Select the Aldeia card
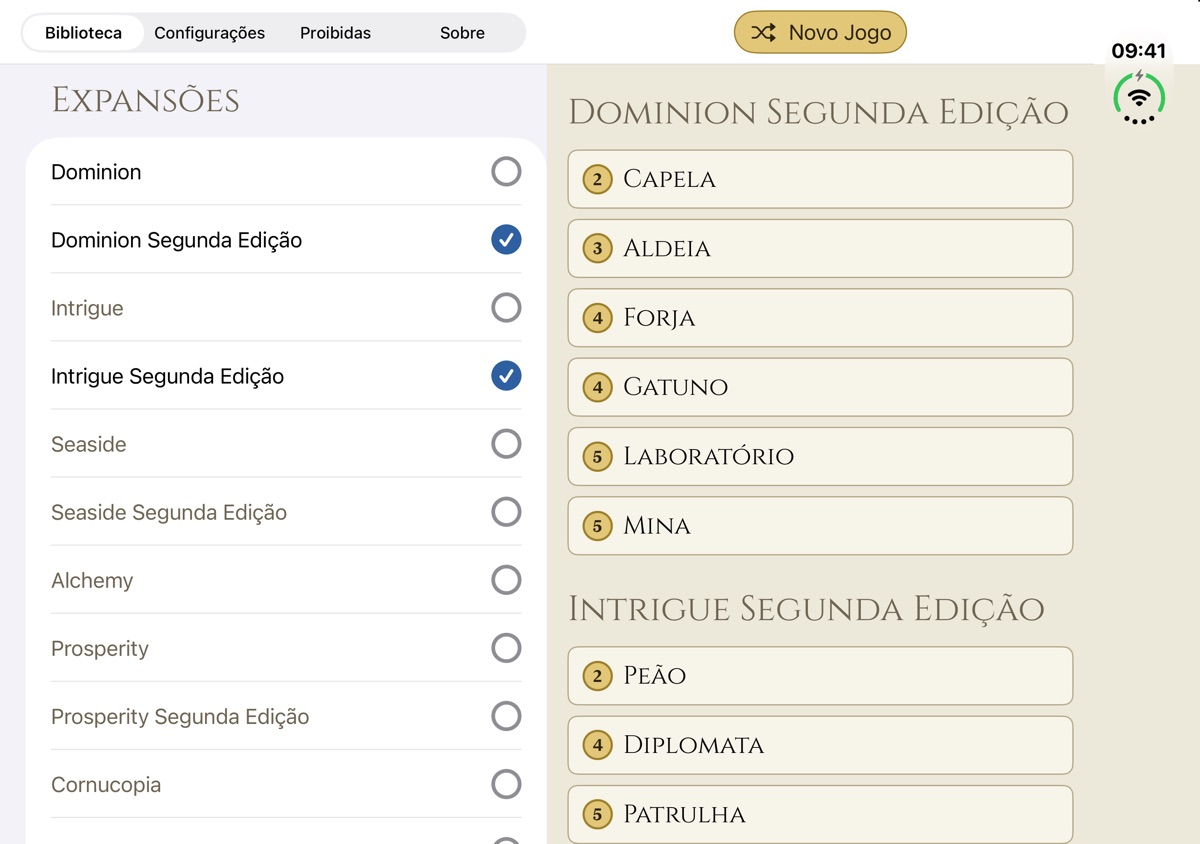This screenshot has height=844, width=1200. point(820,248)
